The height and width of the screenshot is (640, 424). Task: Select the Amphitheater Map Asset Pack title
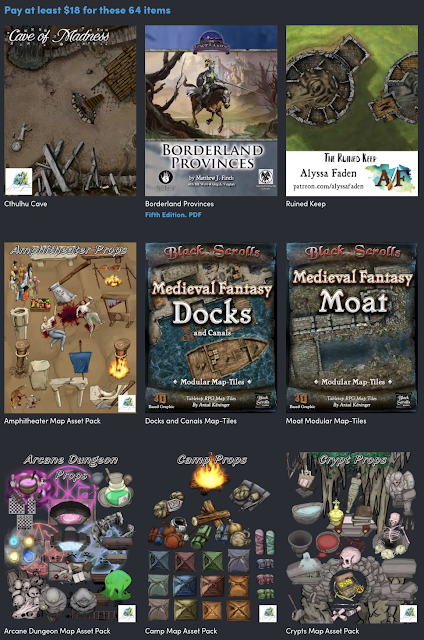pyautogui.click(x=52, y=421)
